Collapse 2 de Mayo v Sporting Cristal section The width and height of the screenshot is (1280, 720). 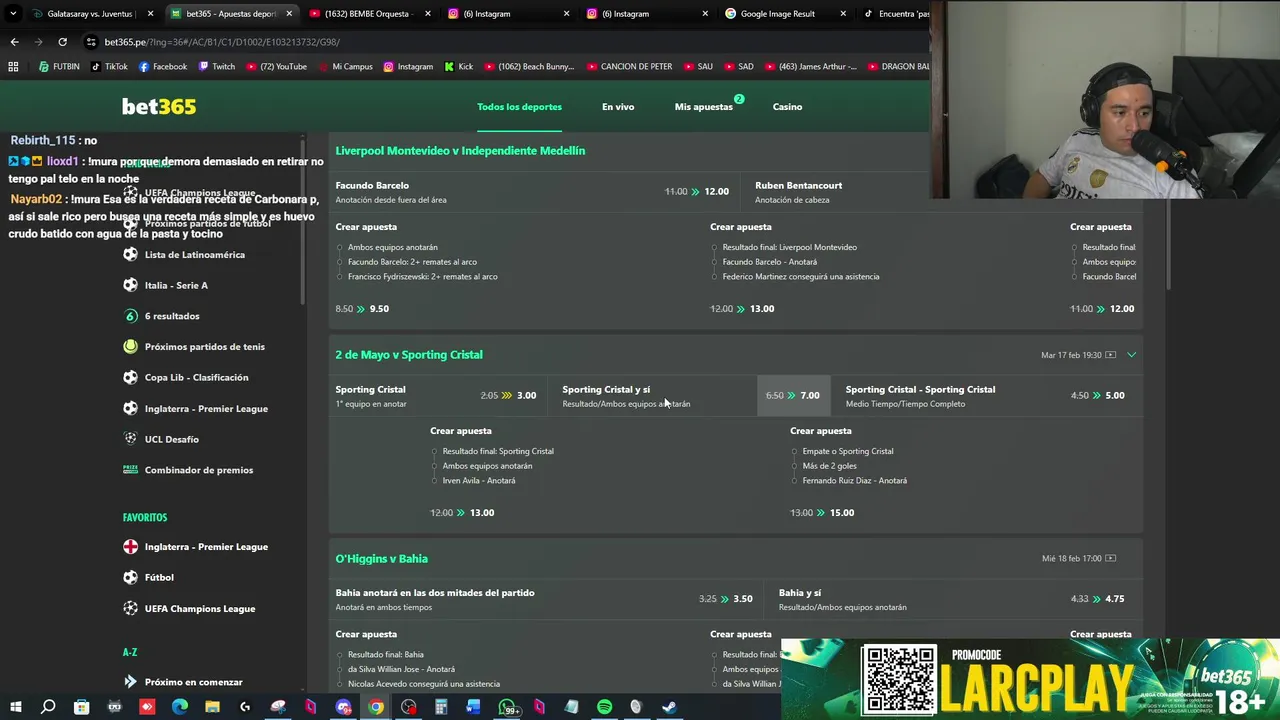(1131, 355)
